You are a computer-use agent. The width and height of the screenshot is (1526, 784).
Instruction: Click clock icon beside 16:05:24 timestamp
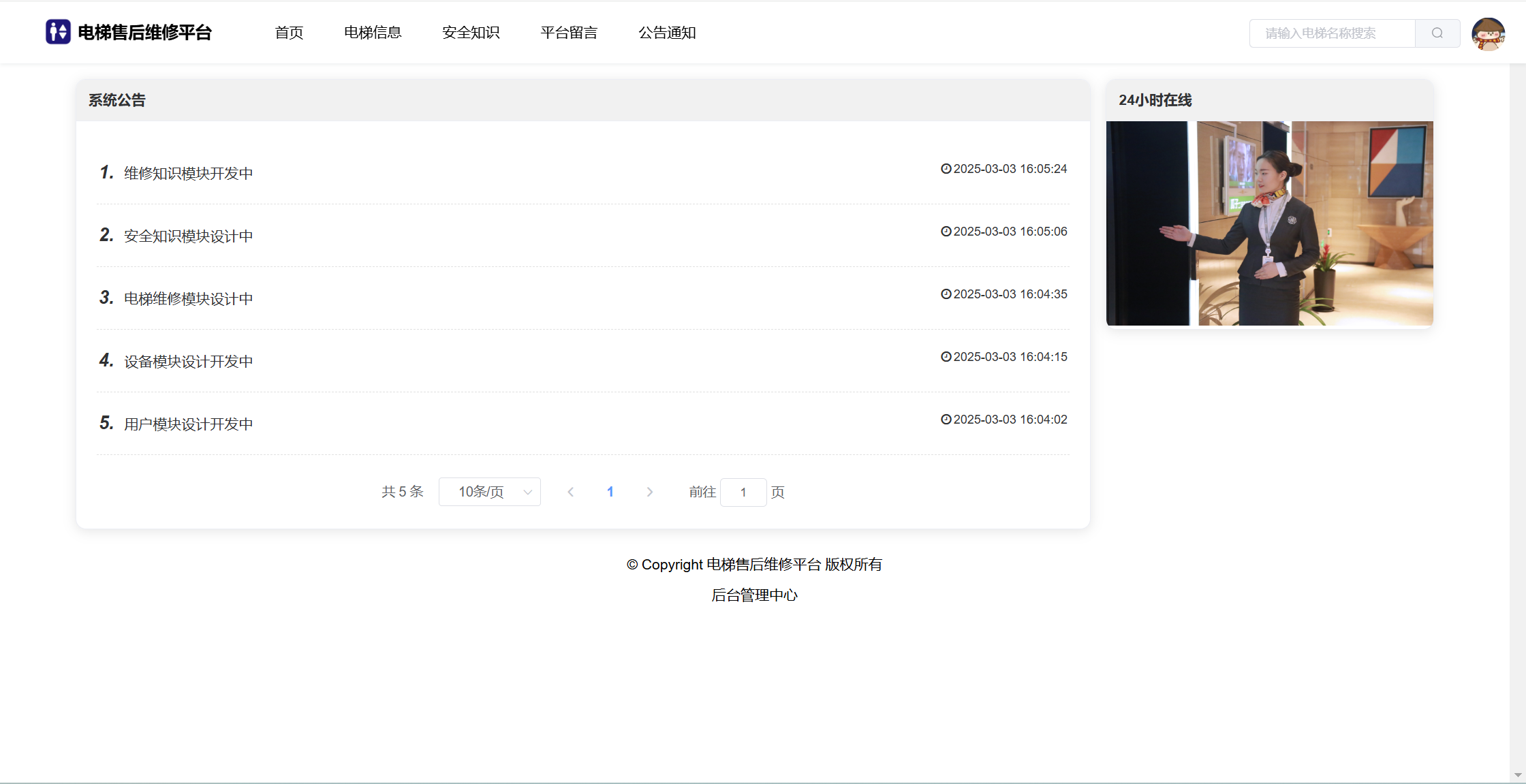[946, 169]
